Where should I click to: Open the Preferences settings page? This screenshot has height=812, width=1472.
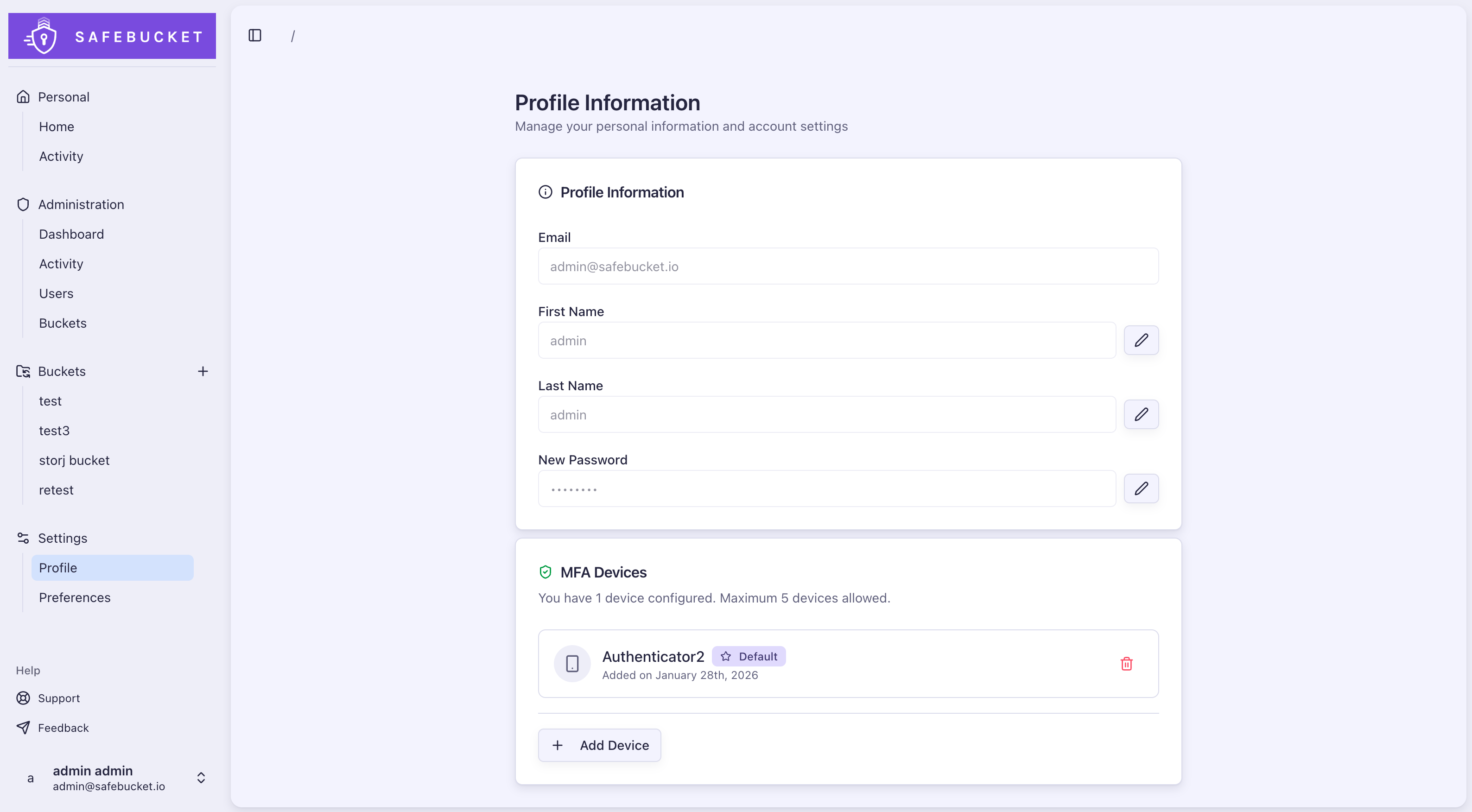coord(75,597)
